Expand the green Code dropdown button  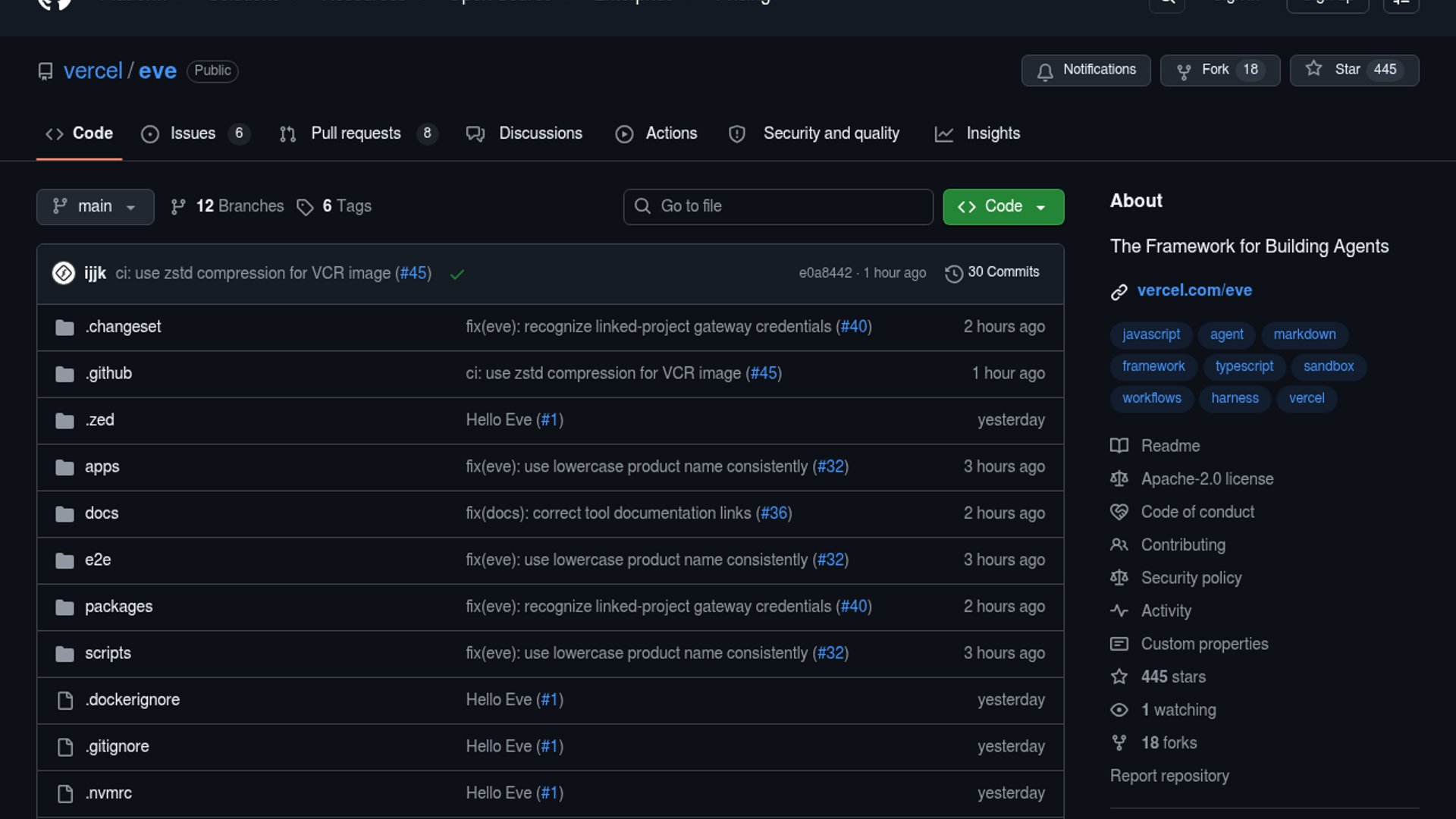point(1003,206)
